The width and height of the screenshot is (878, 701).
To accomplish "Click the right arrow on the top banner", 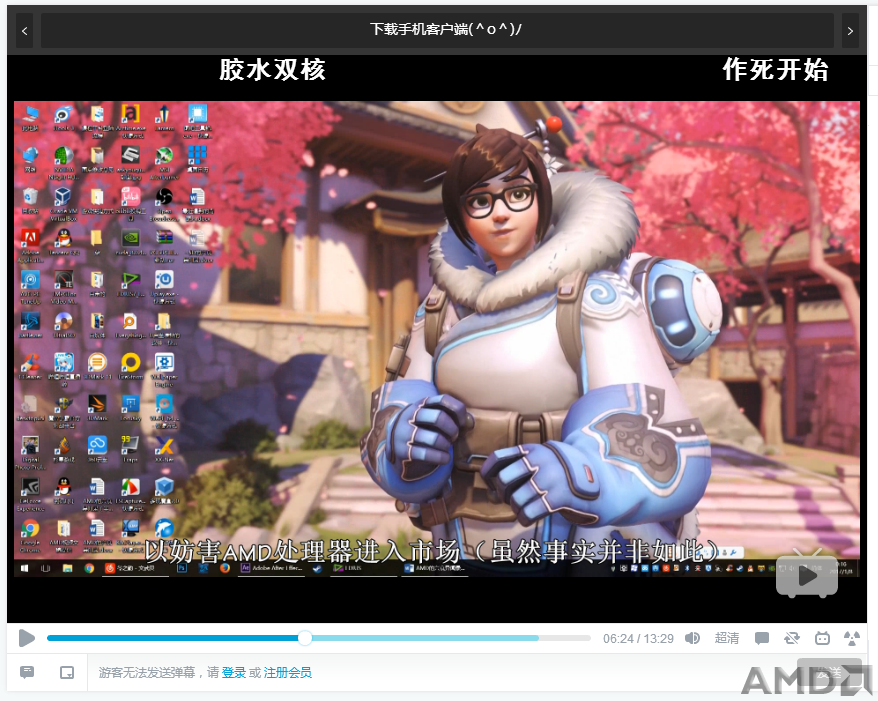I will pyautogui.click(x=850, y=31).
